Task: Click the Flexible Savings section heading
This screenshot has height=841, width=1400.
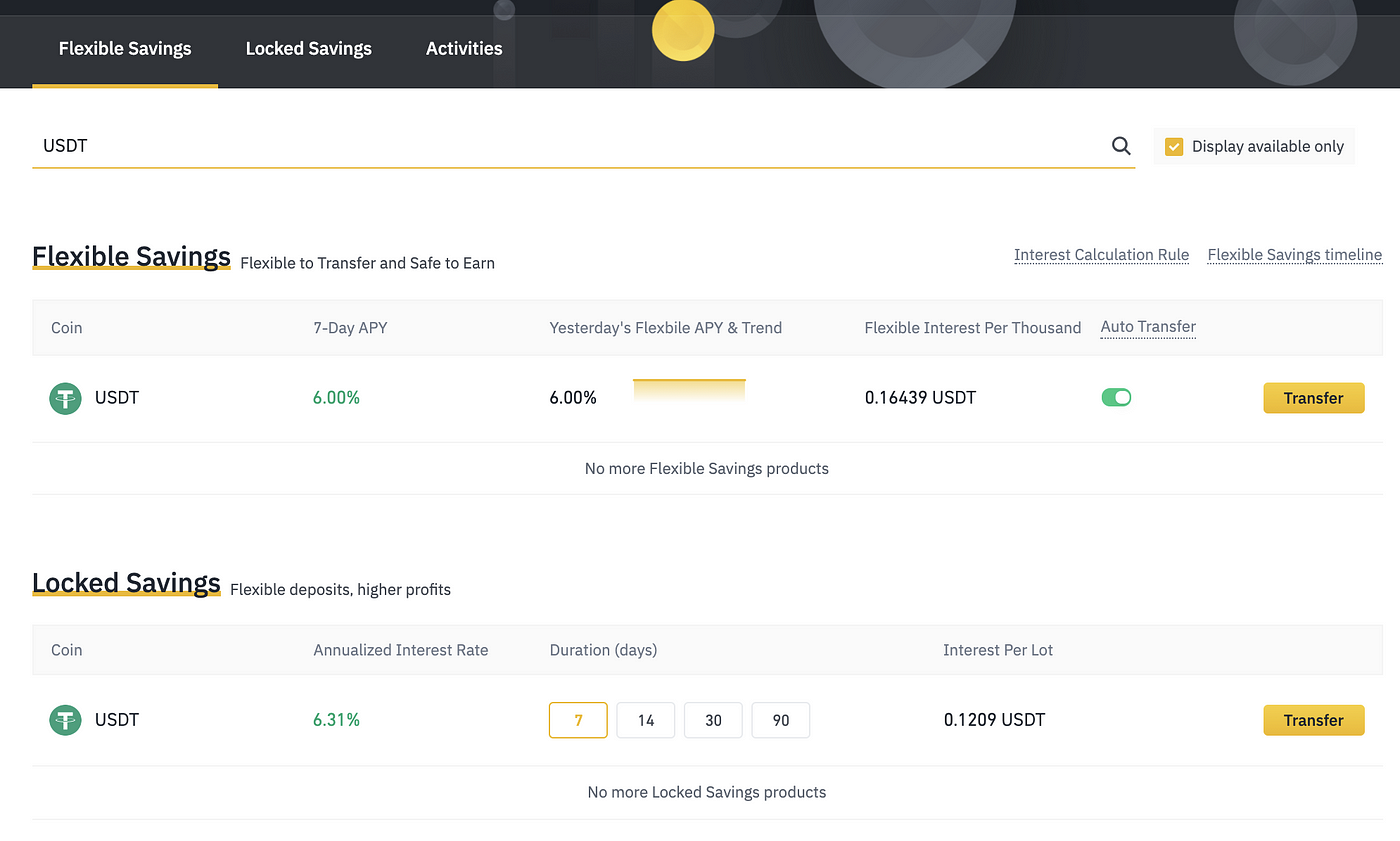Action: tap(131, 257)
